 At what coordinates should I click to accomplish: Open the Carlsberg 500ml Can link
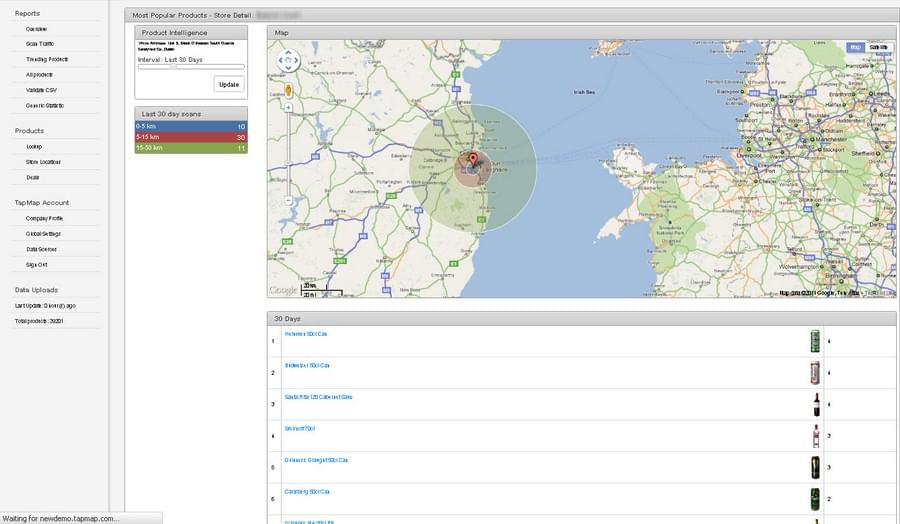307,492
